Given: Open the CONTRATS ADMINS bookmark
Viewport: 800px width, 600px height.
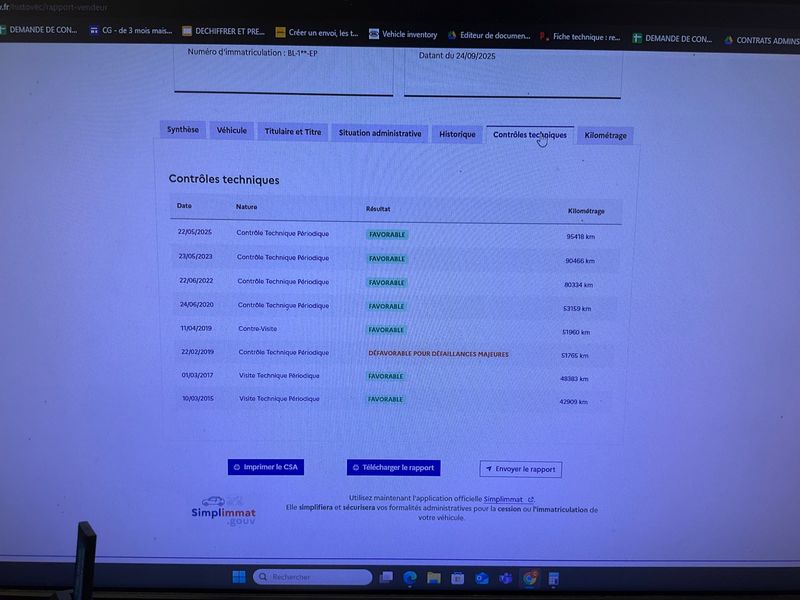Looking at the screenshot, I should pos(762,40).
